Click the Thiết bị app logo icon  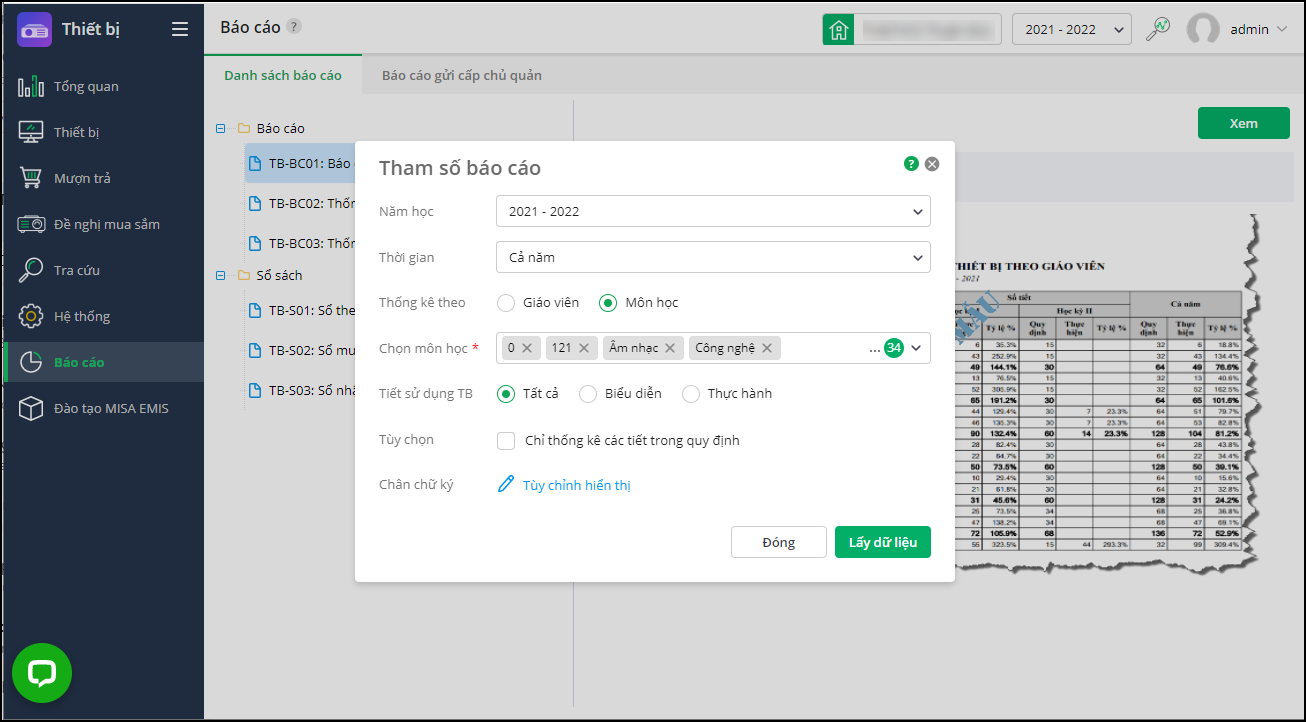pos(35,29)
